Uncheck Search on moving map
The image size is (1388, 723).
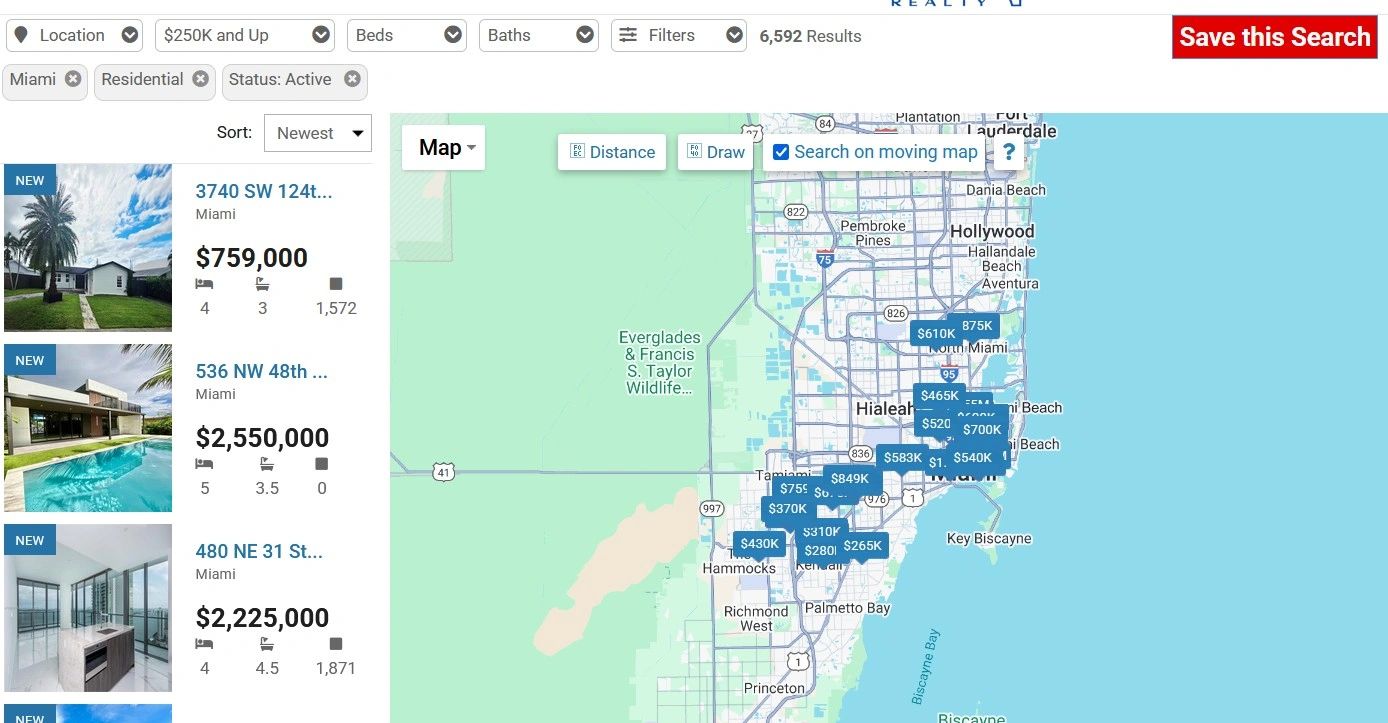coord(782,152)
